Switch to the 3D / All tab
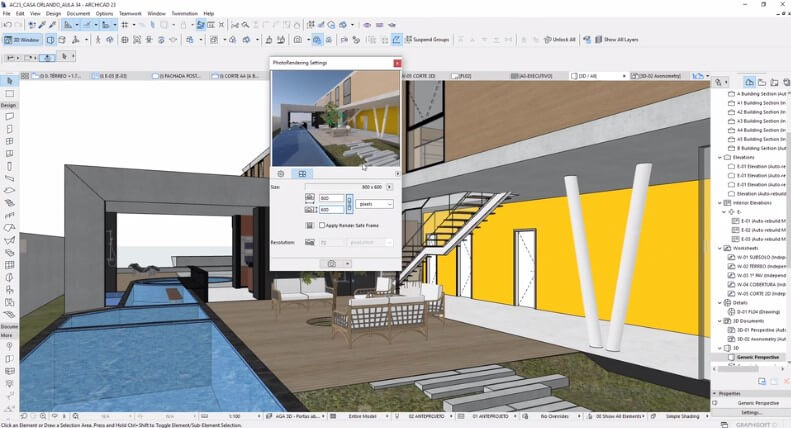 click(x=598, y=76)
